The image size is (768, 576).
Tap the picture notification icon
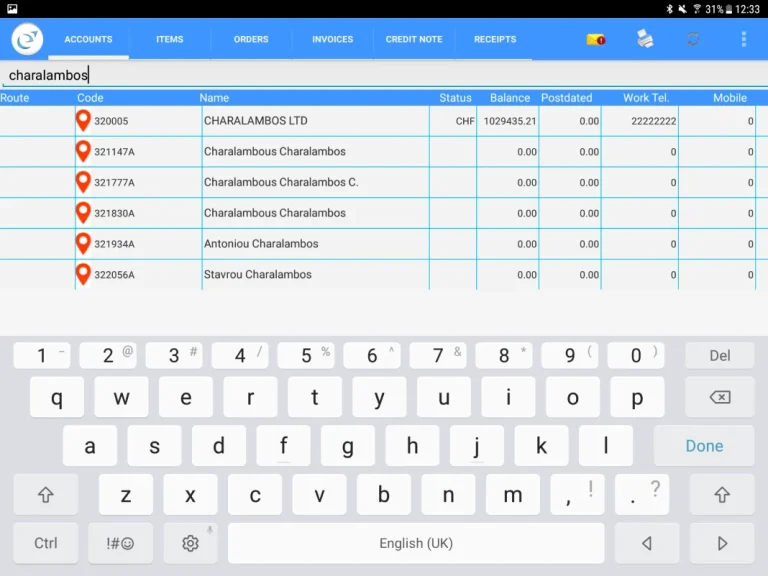click(12, 9)
